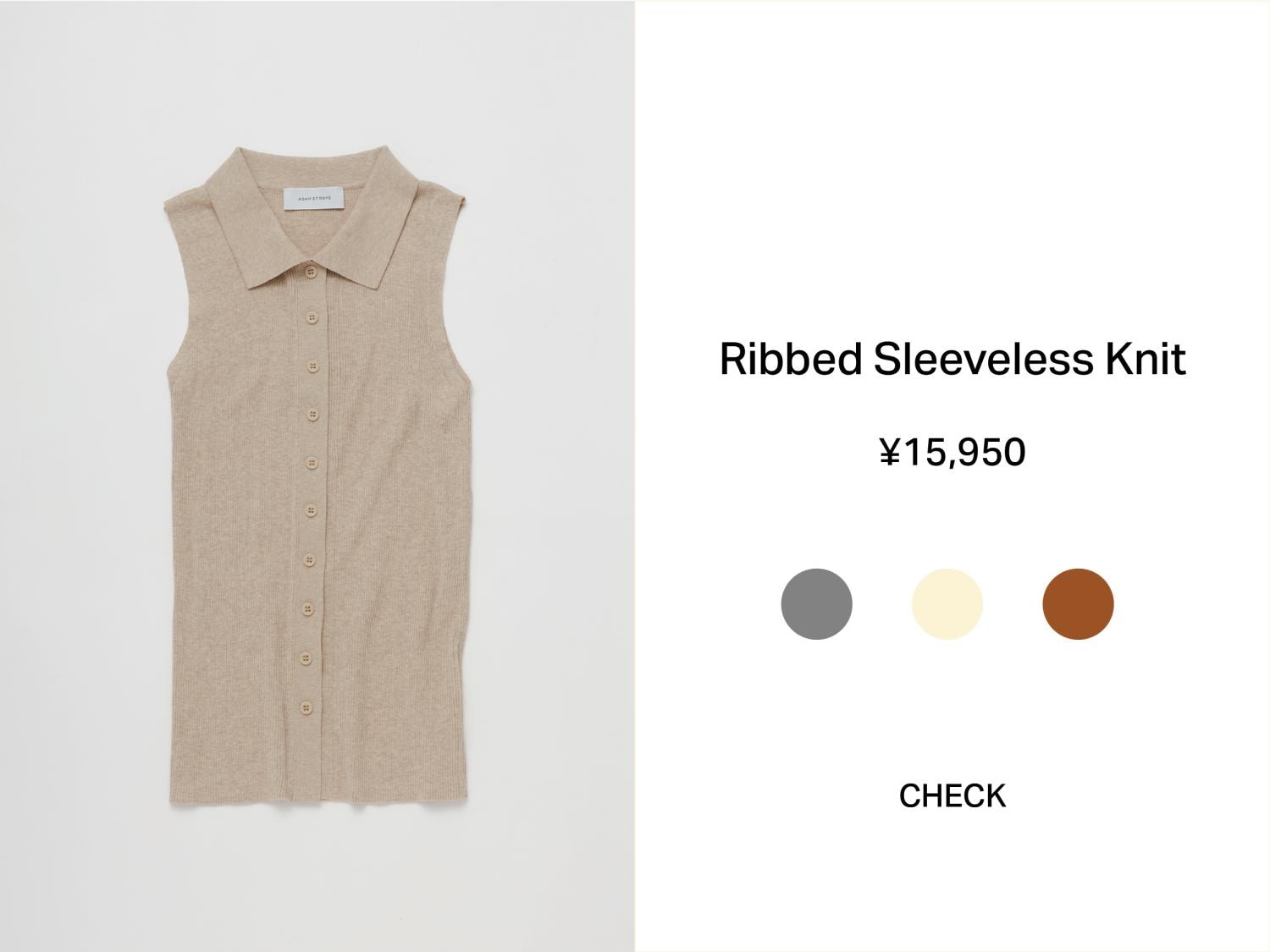Click the bottom button on the knit placket
Screen dimensions: 1270x952
pos(305,706)
